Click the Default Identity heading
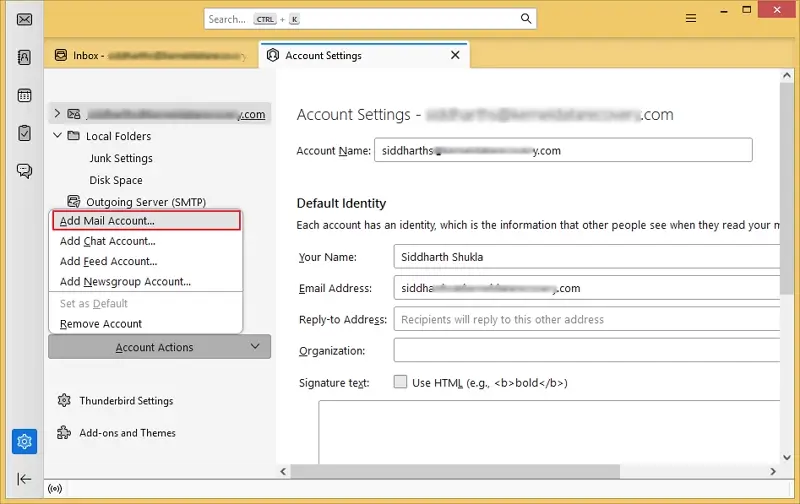Screen dimensions: 800x504 (341, 203)
